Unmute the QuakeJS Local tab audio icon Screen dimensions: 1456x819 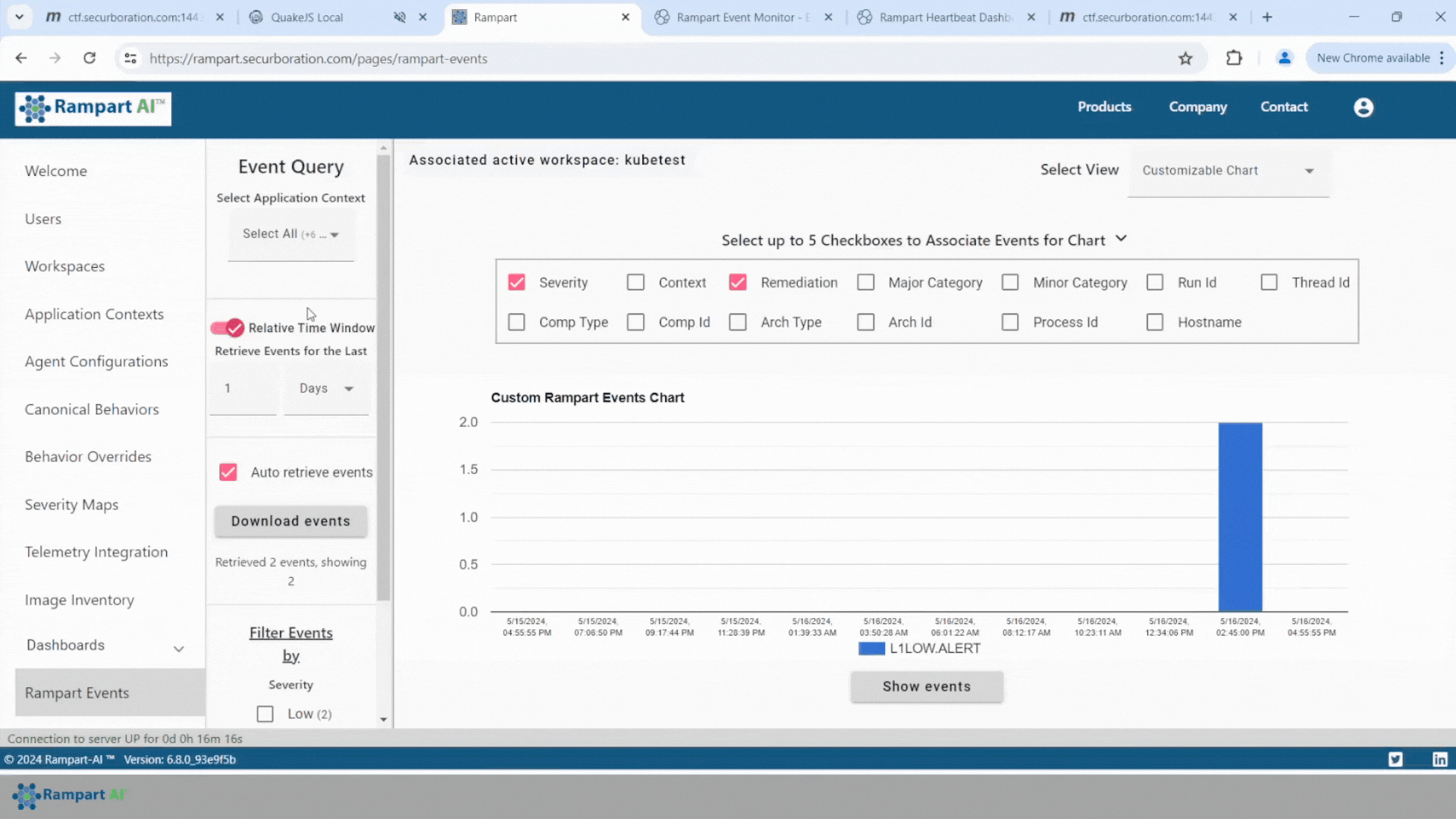tap(400, 17)
